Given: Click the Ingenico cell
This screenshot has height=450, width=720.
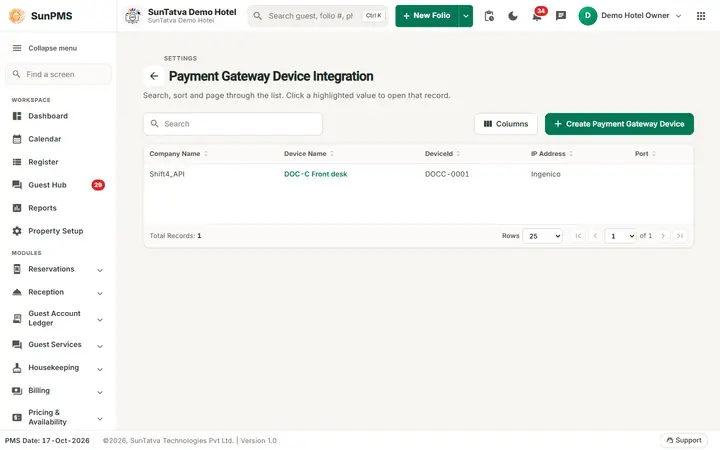Looking at the screenshot, I should (x=546, y=174).
